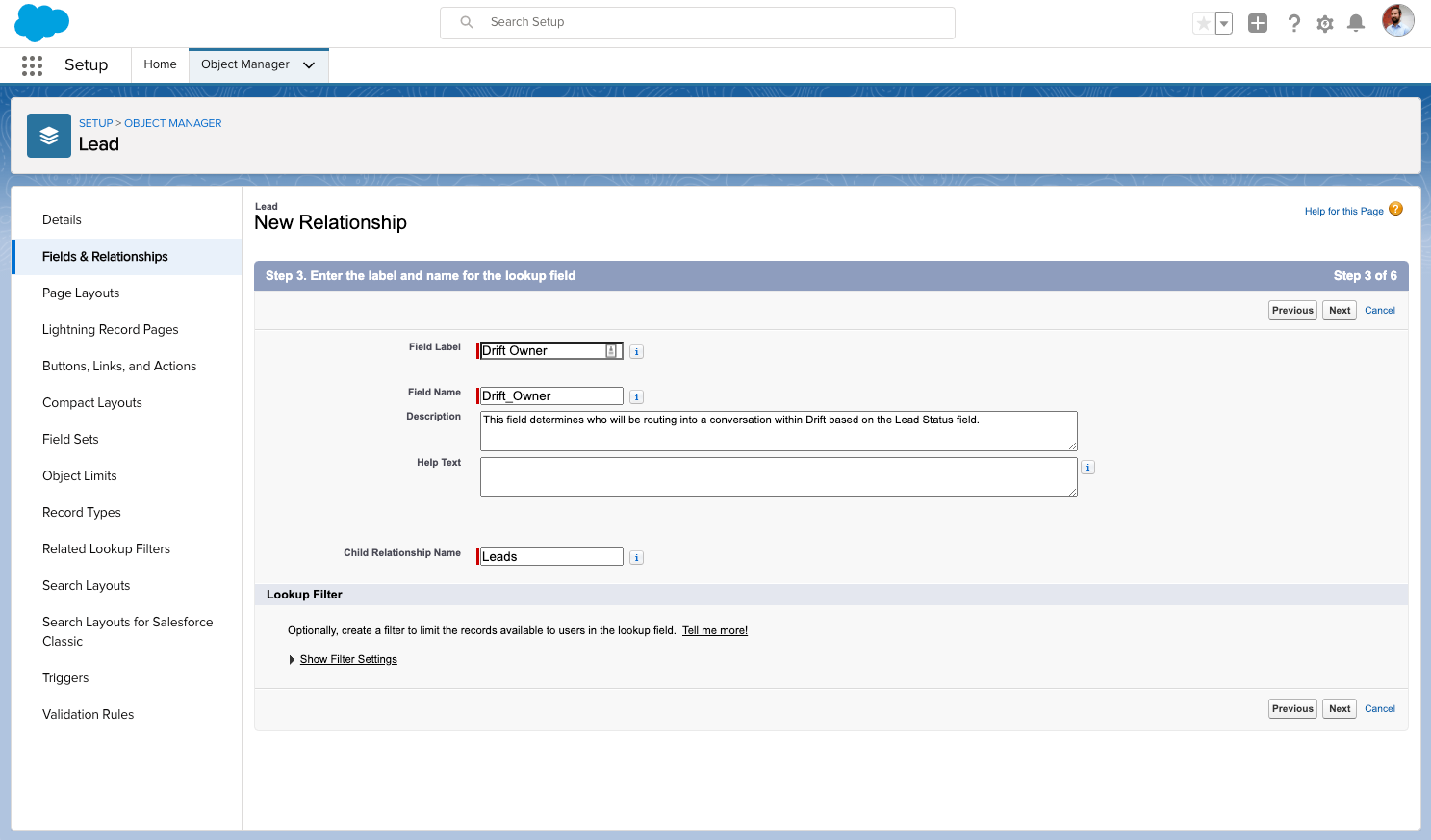Click the bottom Cancel link

(x=1380, y=709)
